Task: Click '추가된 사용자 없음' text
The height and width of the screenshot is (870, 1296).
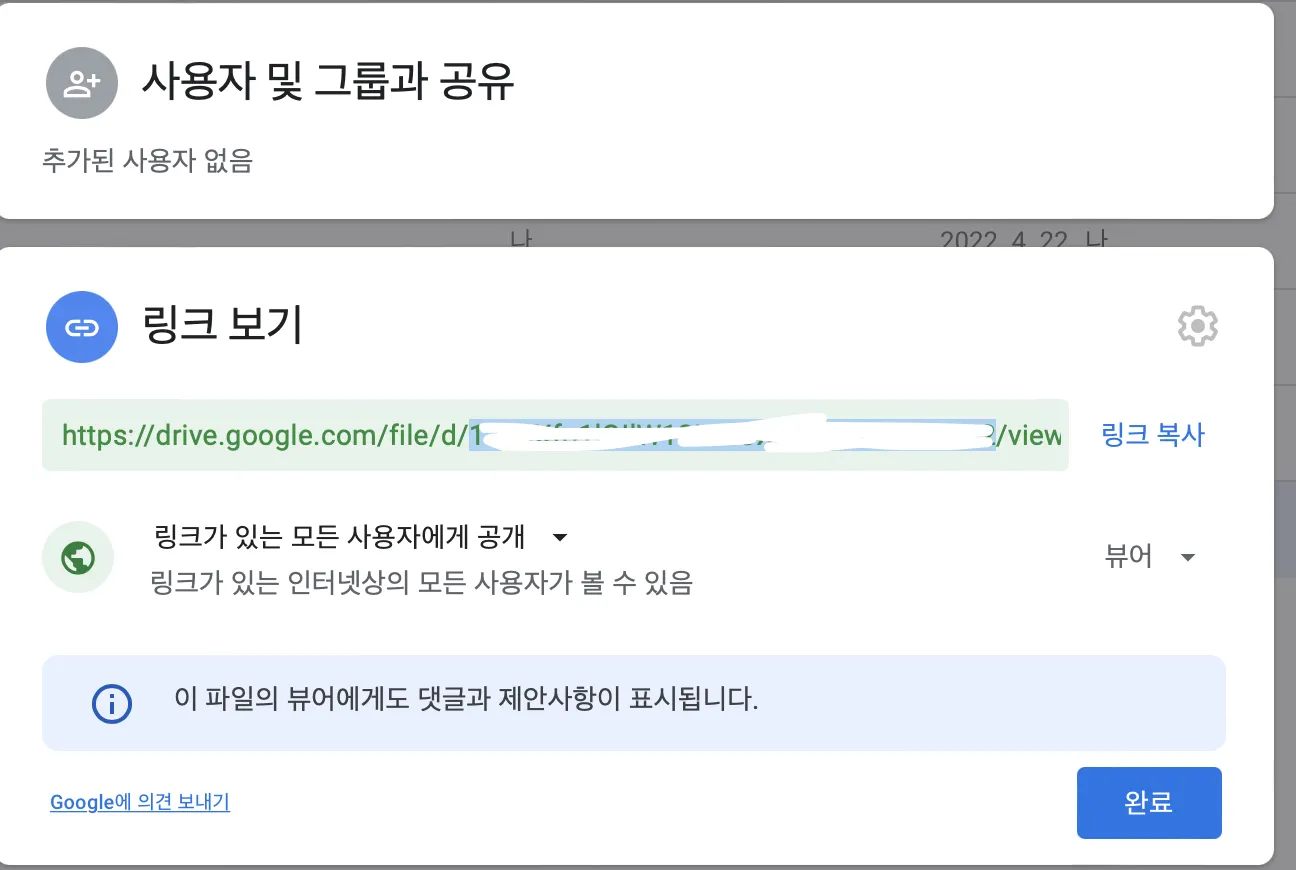Action: (x=147, y=160)
